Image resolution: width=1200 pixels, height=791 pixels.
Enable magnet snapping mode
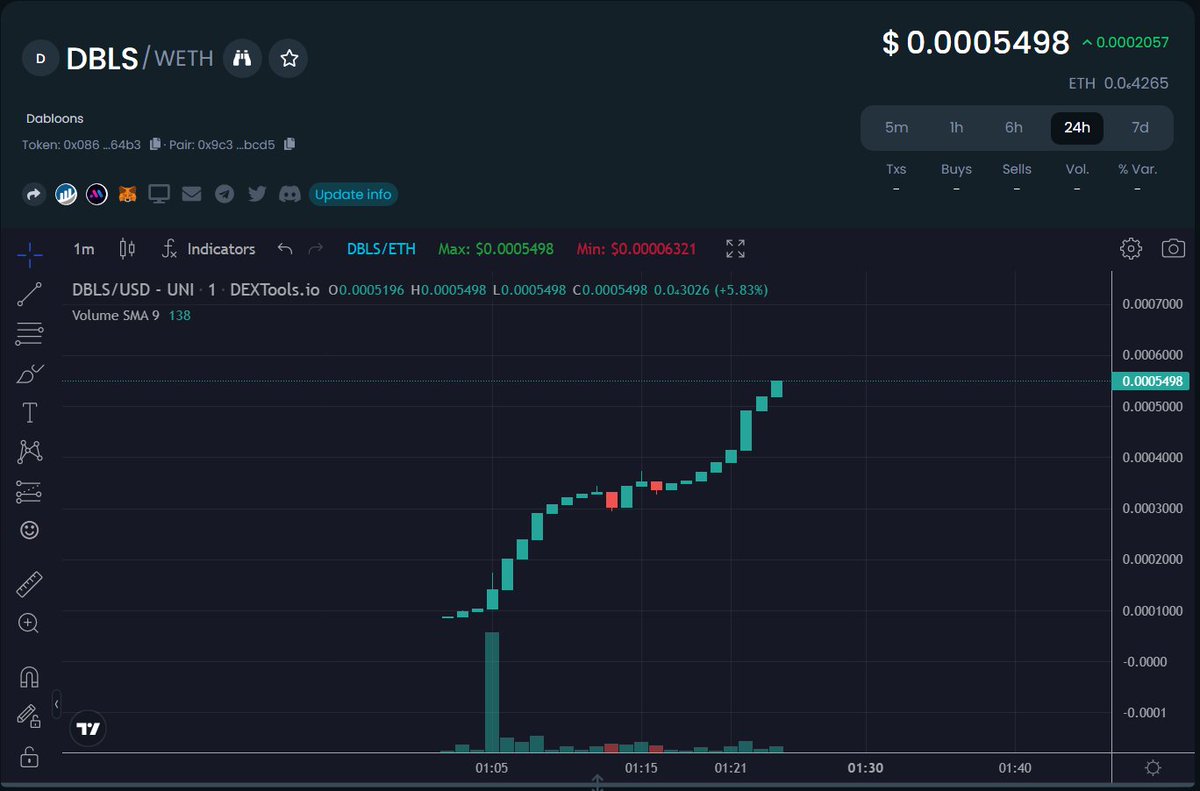point(30,676)
